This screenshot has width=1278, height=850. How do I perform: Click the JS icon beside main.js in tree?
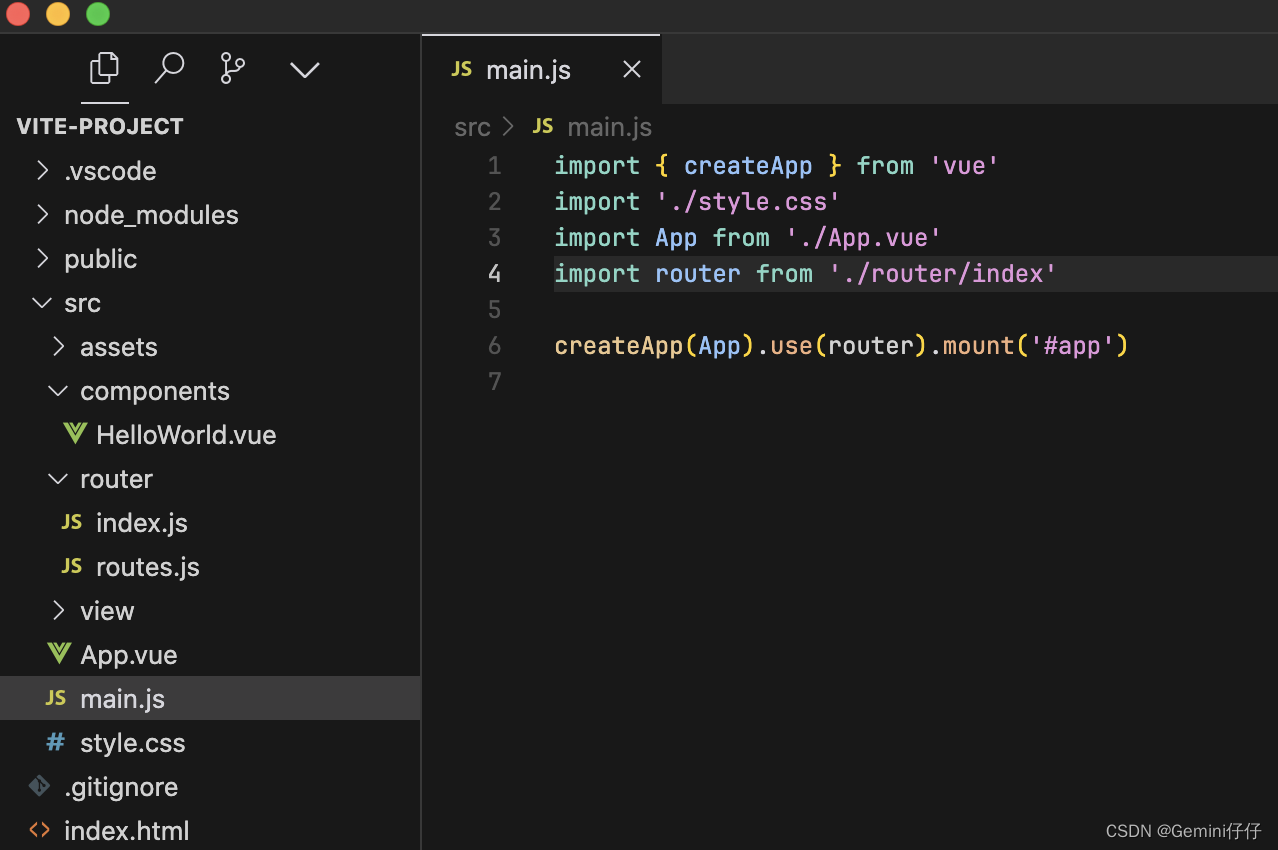[x=56, y=698]
